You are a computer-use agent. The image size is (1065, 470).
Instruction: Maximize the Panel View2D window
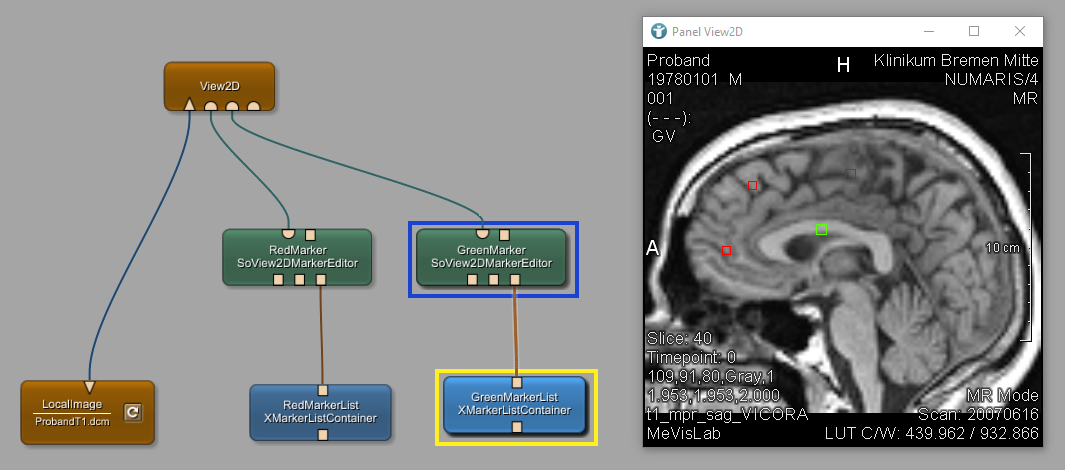click(974, 32)
